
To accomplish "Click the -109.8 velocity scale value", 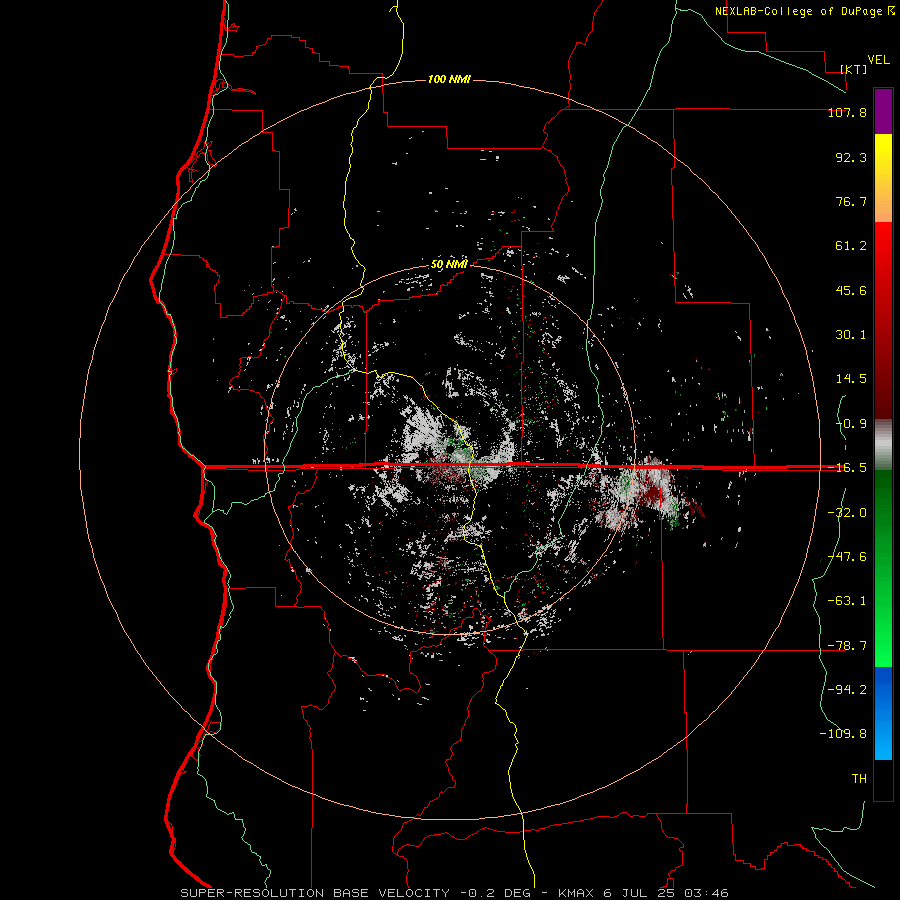I will click(843, 734).
